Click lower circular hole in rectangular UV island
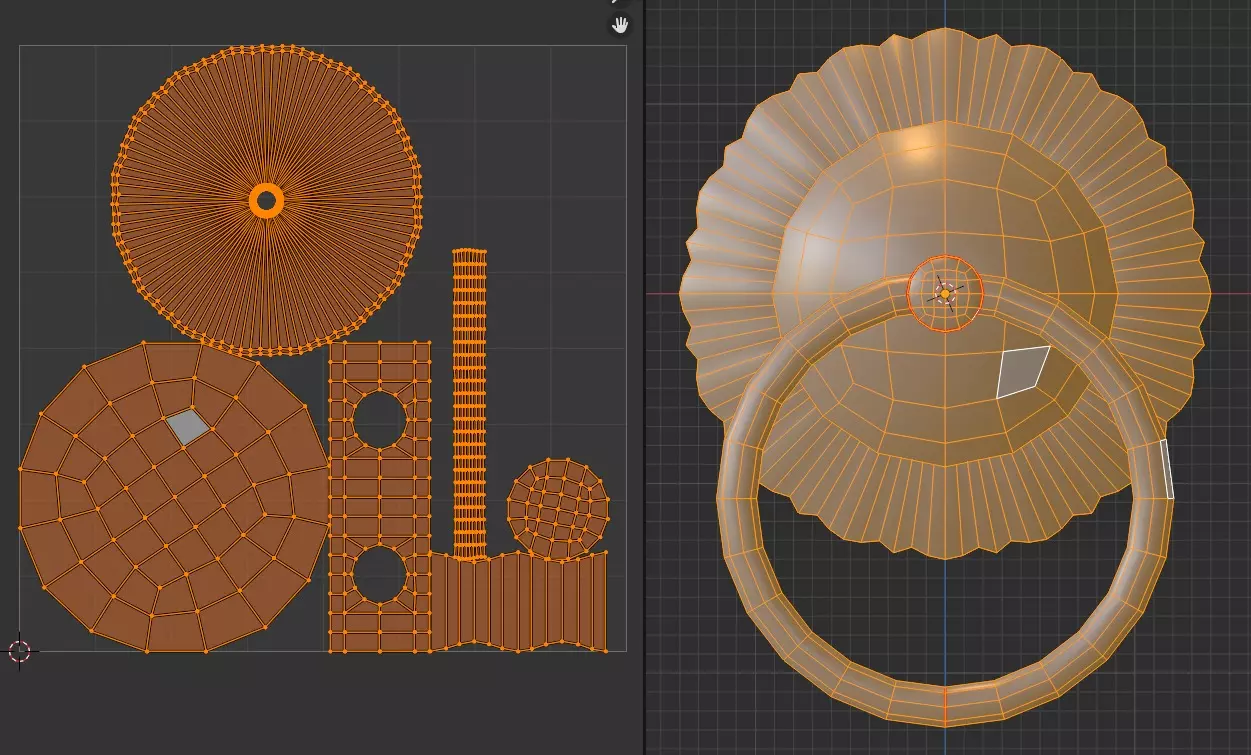The image size is (1251, 755). point(380,574)
